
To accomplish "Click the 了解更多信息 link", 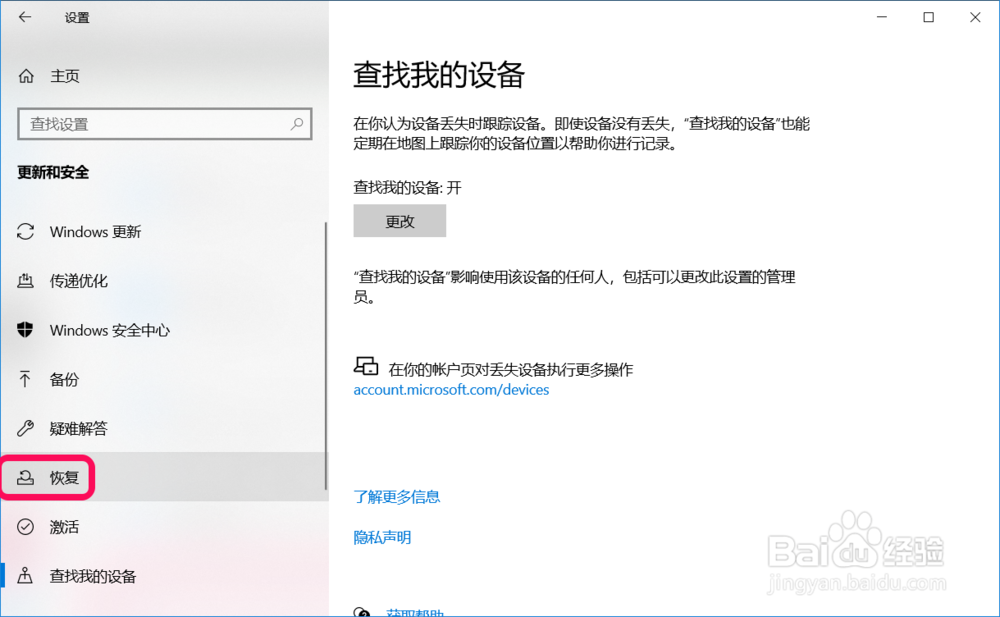I will [x=397, y=496].
